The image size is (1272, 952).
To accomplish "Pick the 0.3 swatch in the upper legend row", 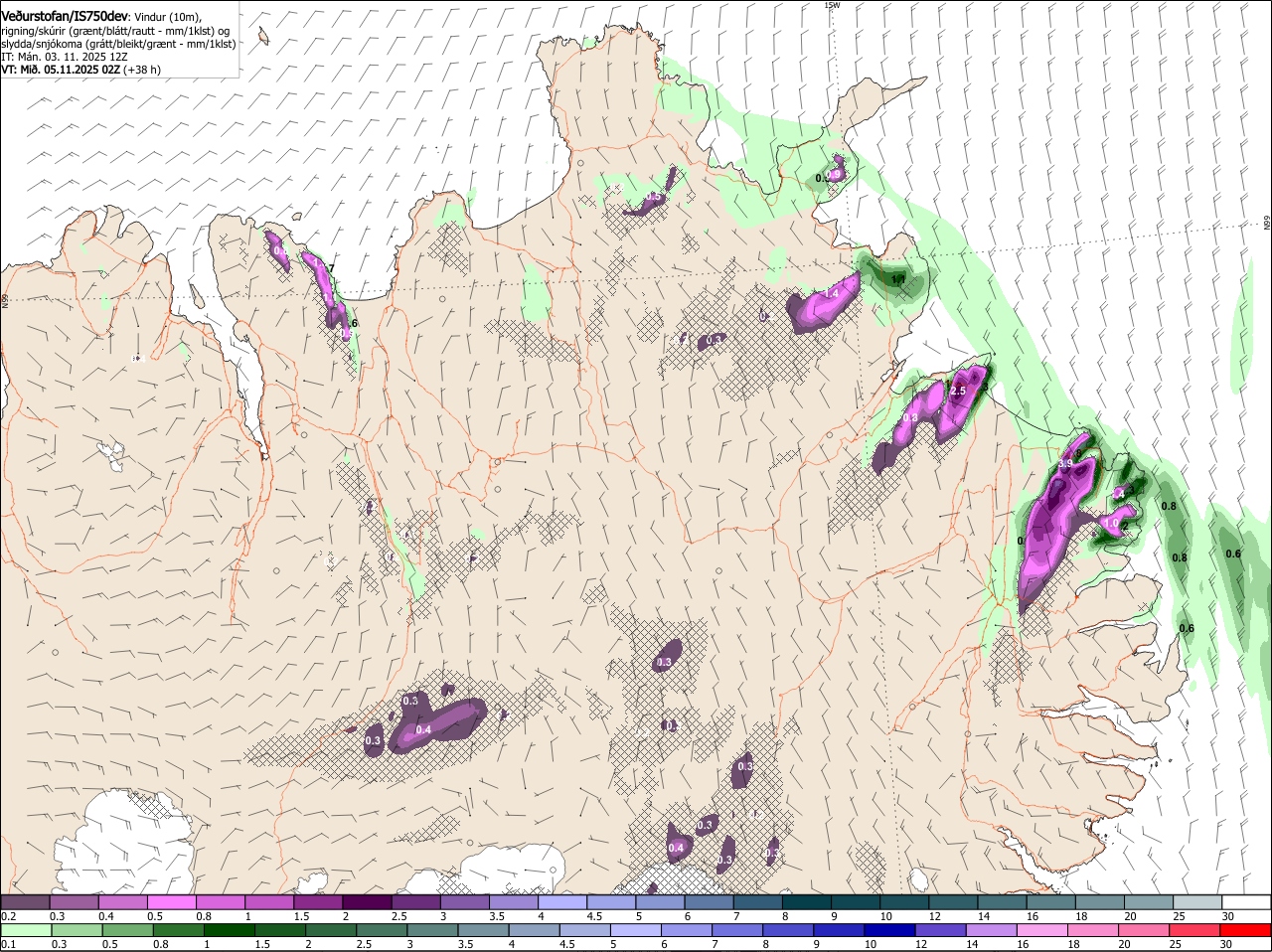I will (x=74, y=901).
